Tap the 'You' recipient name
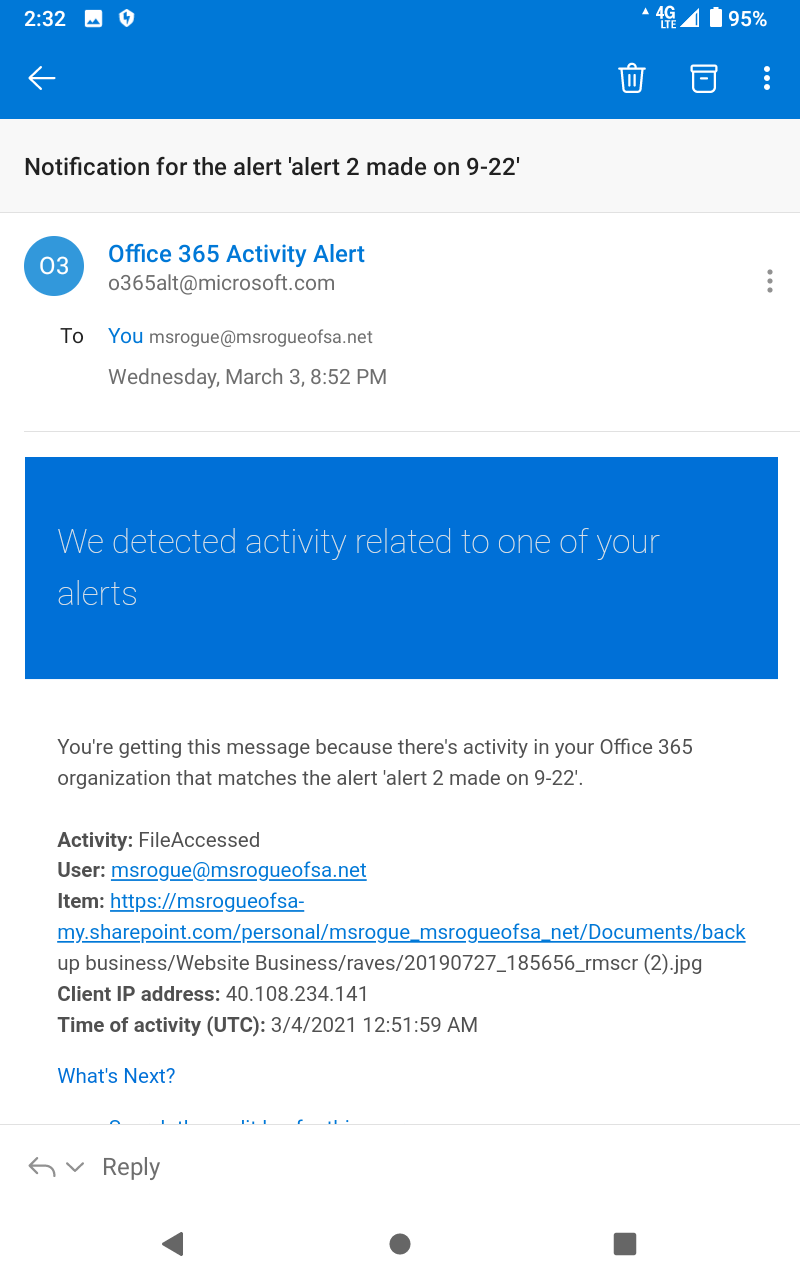This screenshot has height=1280, width=800. point(126,336)
